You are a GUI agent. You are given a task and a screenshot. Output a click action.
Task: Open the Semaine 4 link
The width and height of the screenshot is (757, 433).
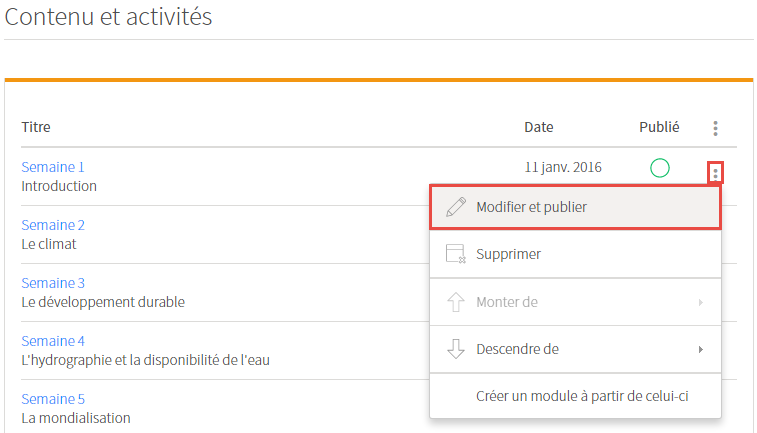53,341
